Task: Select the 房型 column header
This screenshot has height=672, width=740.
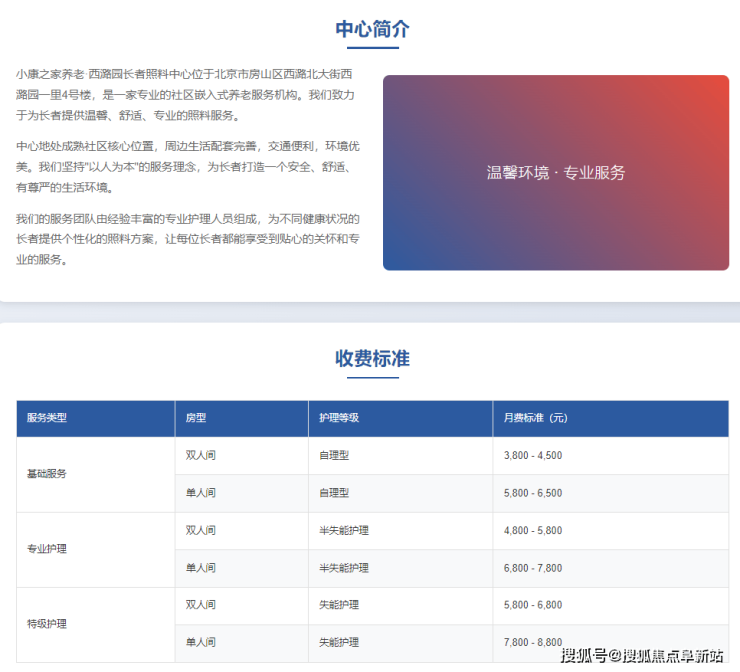Action: (196, 418)
